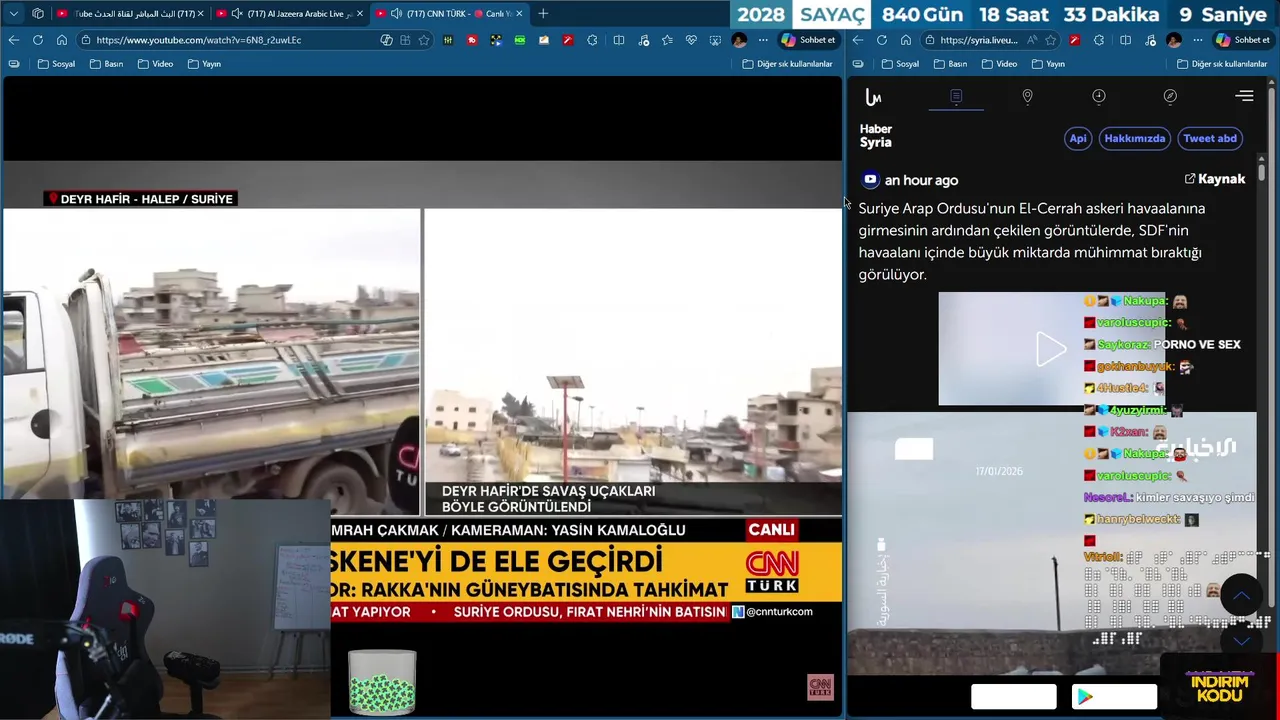Open the Basın bookmarks folder in left browser
Screen dimensions: 1280x720
(106, 64)
